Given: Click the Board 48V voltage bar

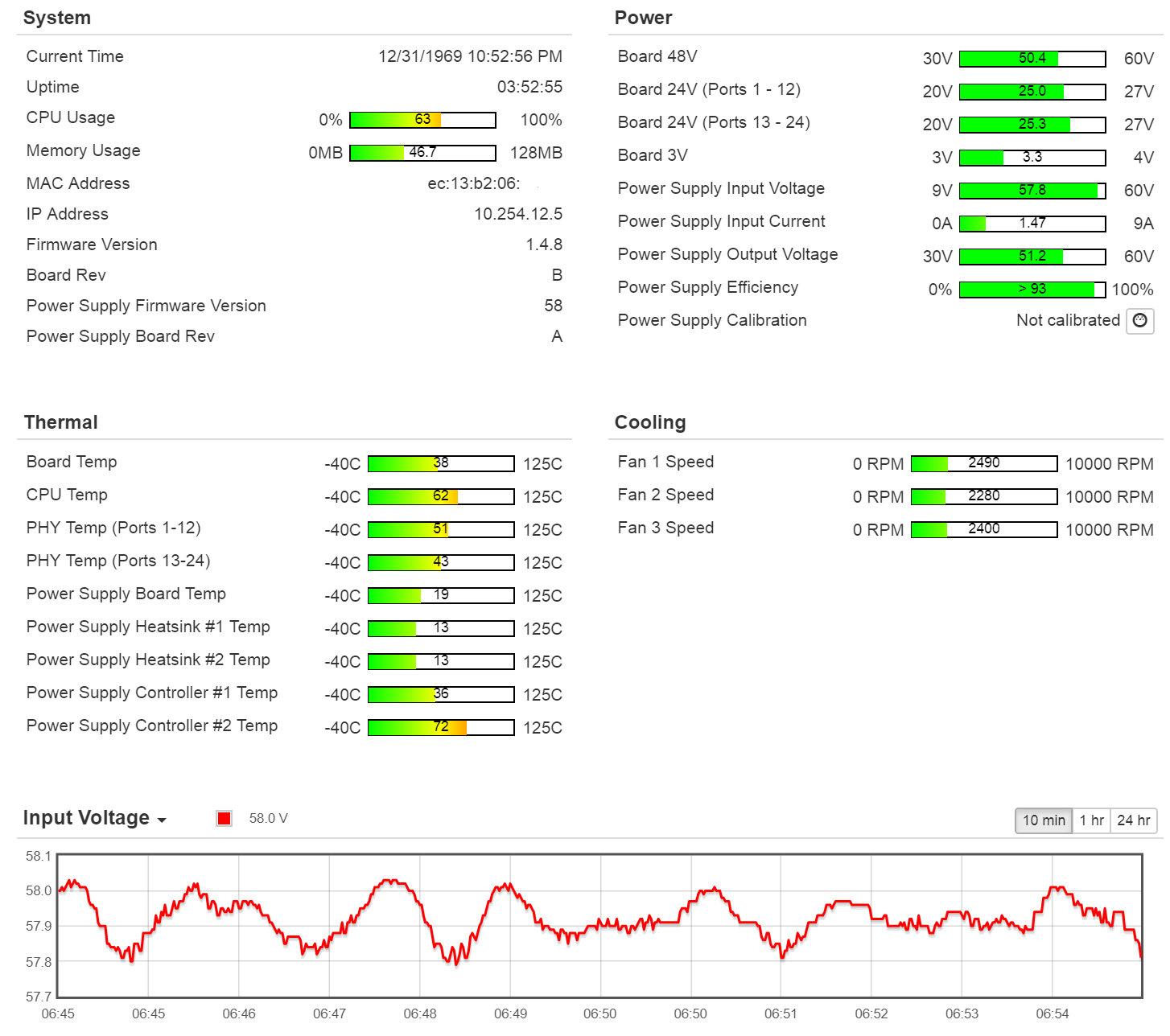Looking at the screenshot, I should [1032, 59].
